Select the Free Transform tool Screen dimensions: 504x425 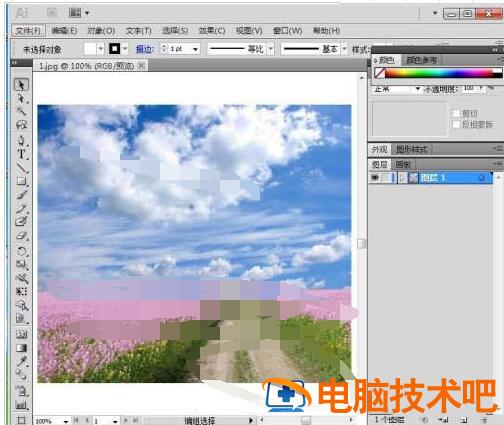[x=21, y=291]
